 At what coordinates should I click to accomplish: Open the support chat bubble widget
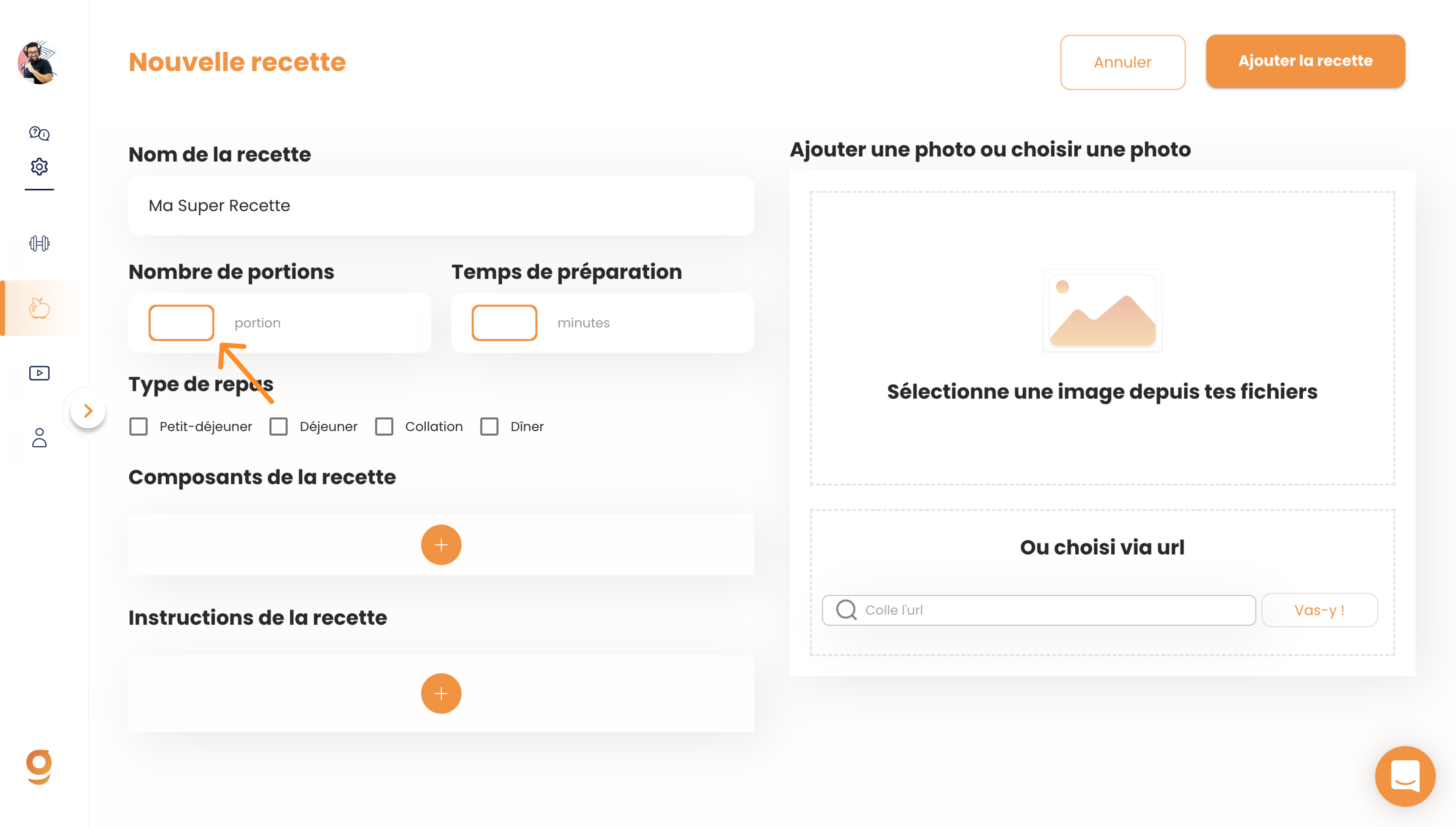click(x=1405, y=776)
